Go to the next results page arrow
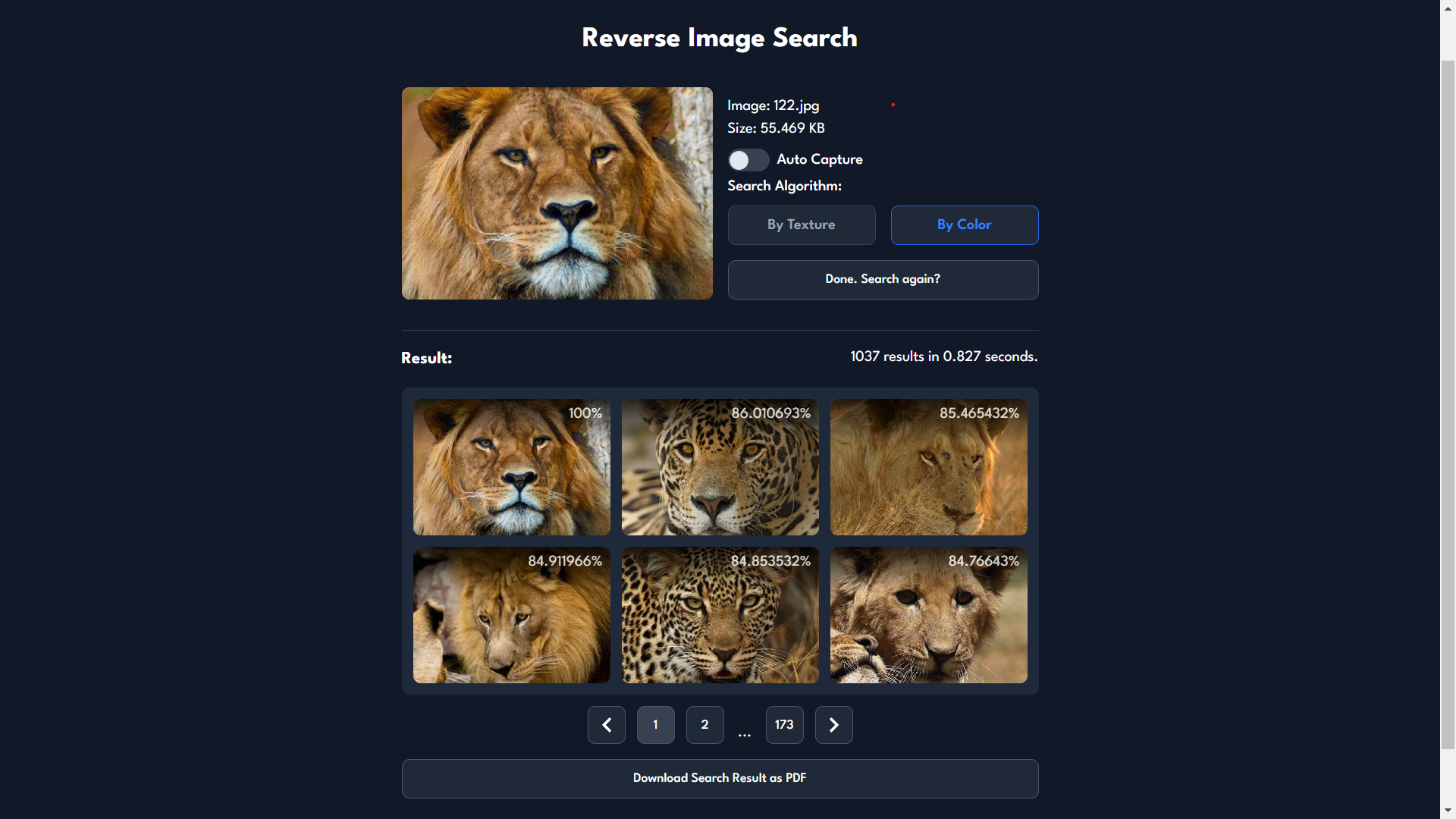This screenshot has width=1456, height=819. (x=833, y=725)
